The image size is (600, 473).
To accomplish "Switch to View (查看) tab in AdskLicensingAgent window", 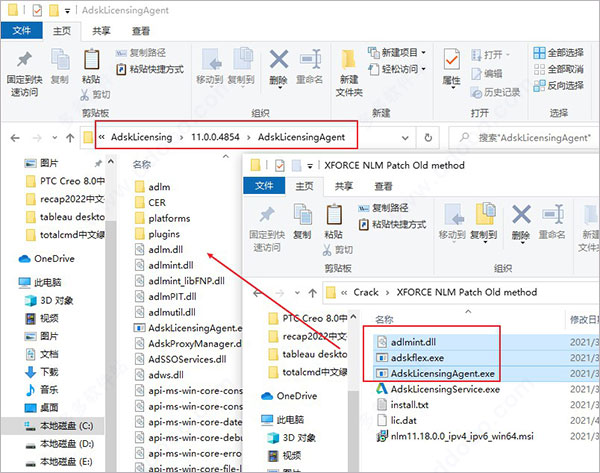I will 141,31.
